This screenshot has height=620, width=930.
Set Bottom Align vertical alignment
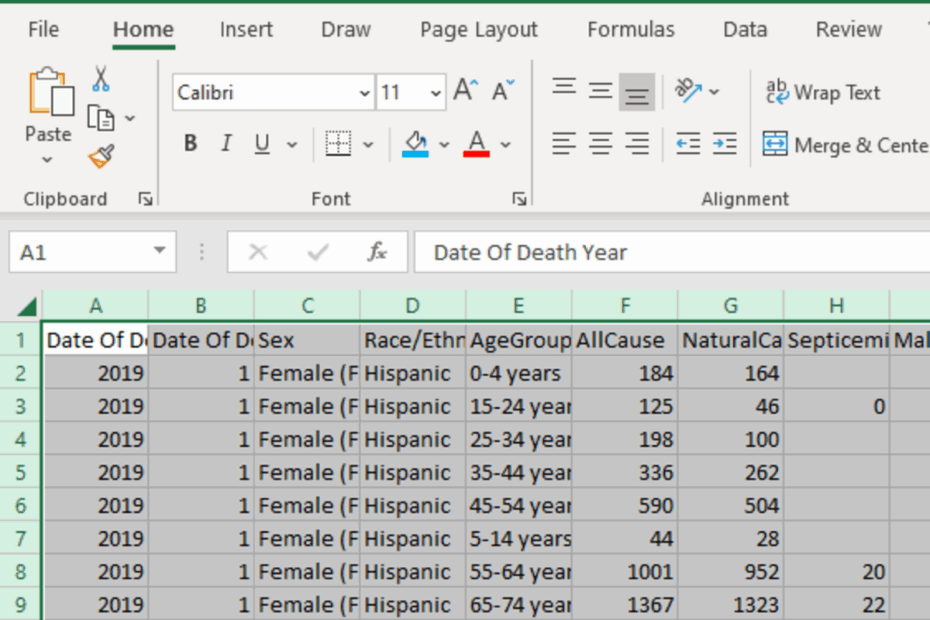pyautogui.click(x=637, y=92)
